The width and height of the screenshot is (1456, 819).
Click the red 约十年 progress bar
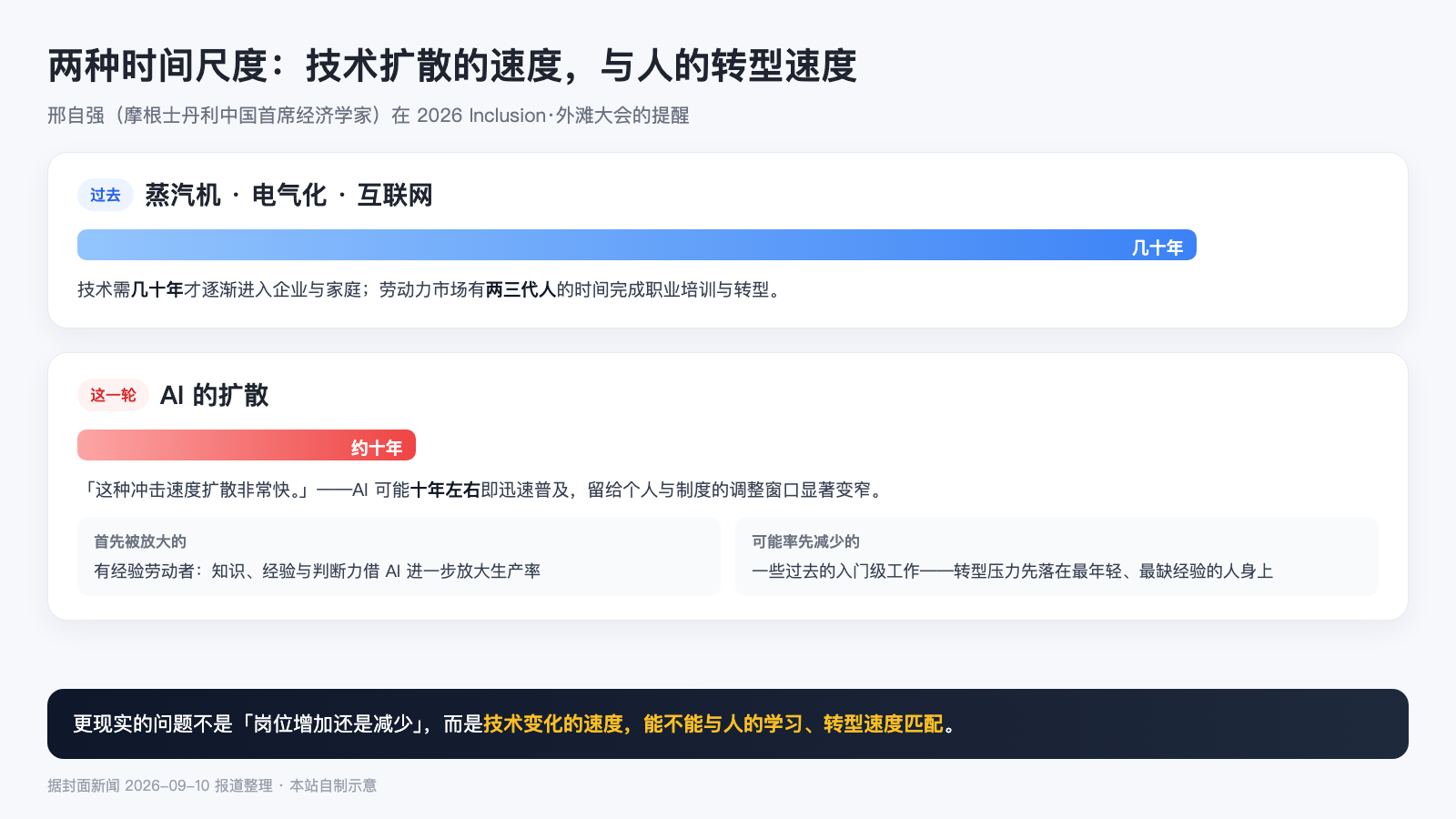click(x=247, y=445)
